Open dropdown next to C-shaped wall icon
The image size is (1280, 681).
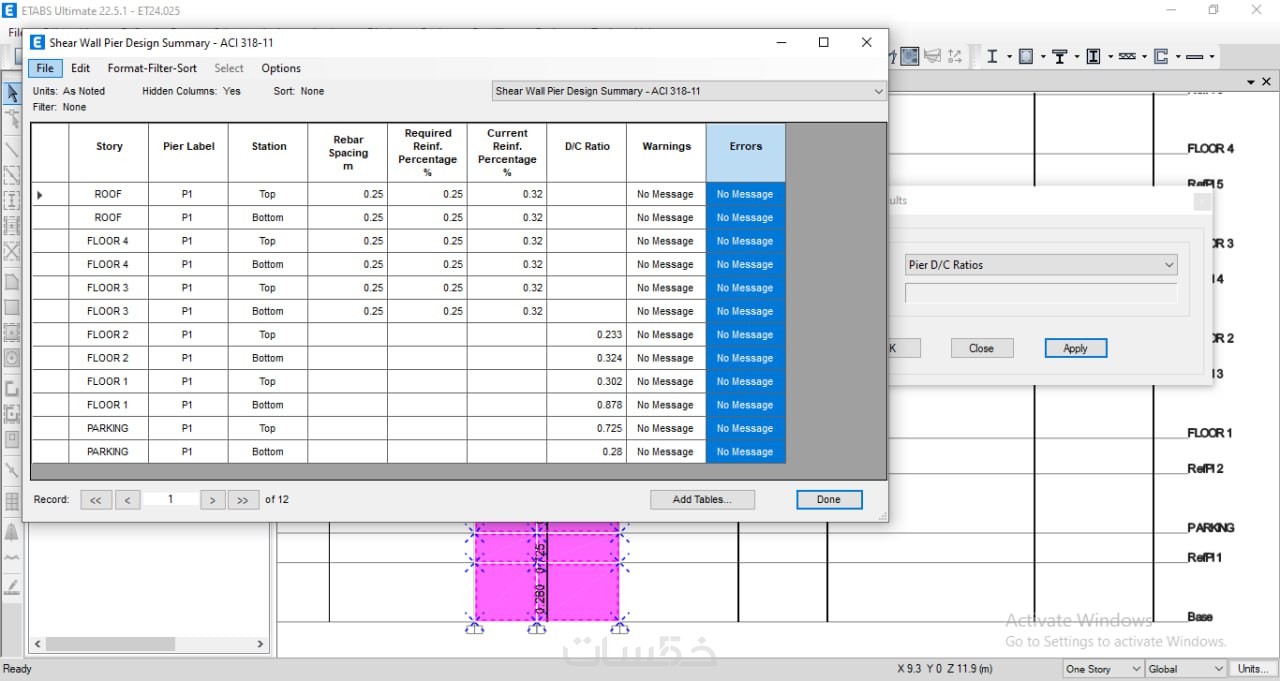pyautogui.click(x=1178, y=56)
